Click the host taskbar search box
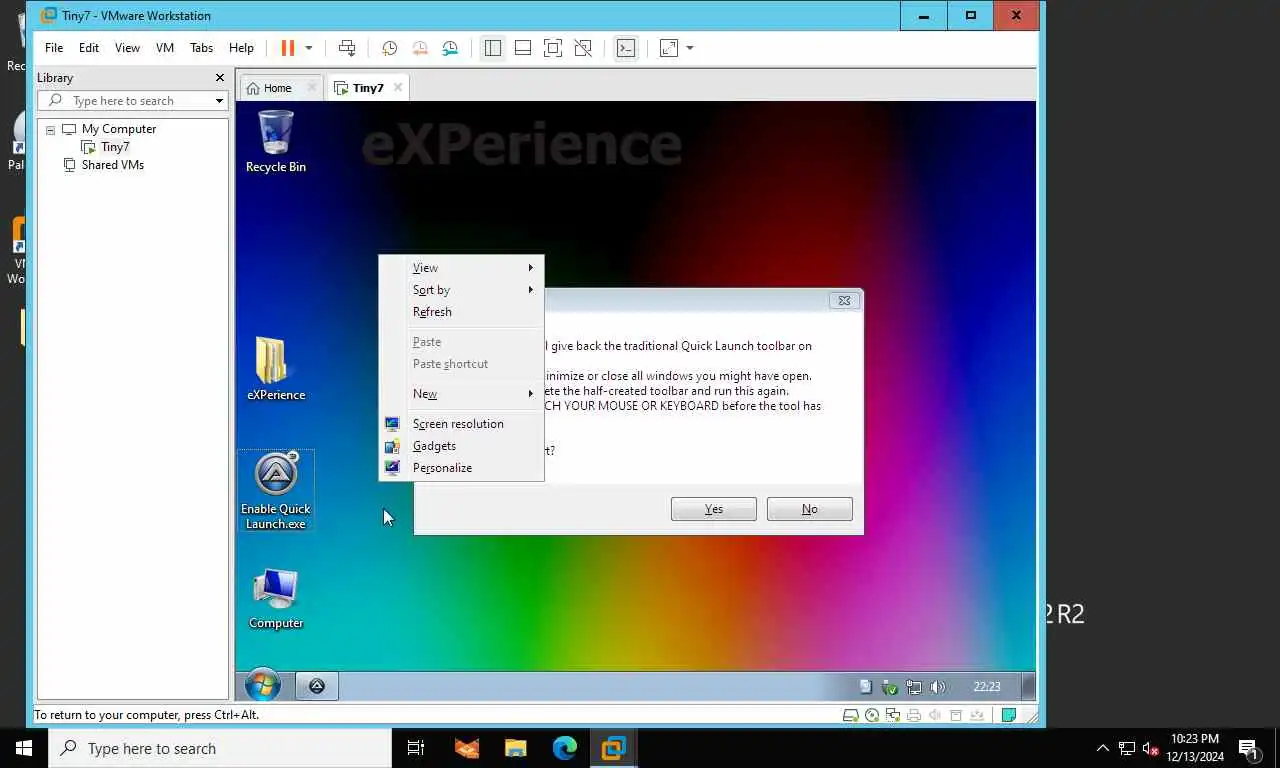 [220, 748]
